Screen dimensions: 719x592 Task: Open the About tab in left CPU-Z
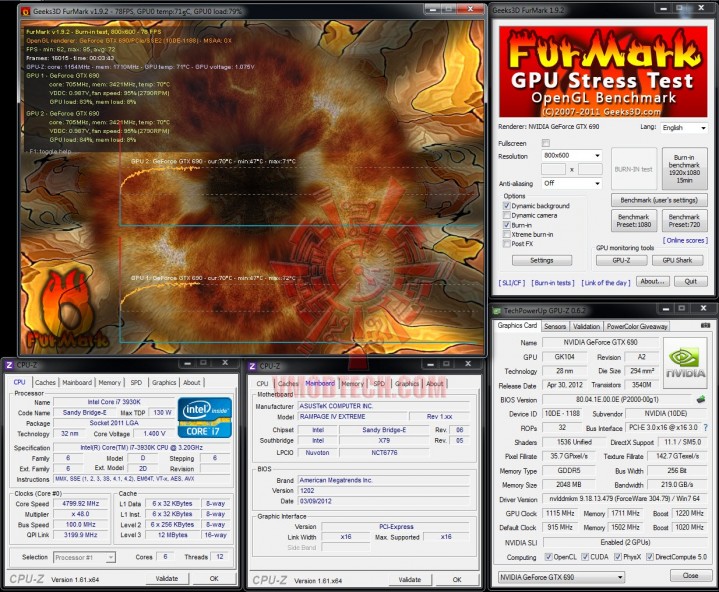[x=191, y=382]
